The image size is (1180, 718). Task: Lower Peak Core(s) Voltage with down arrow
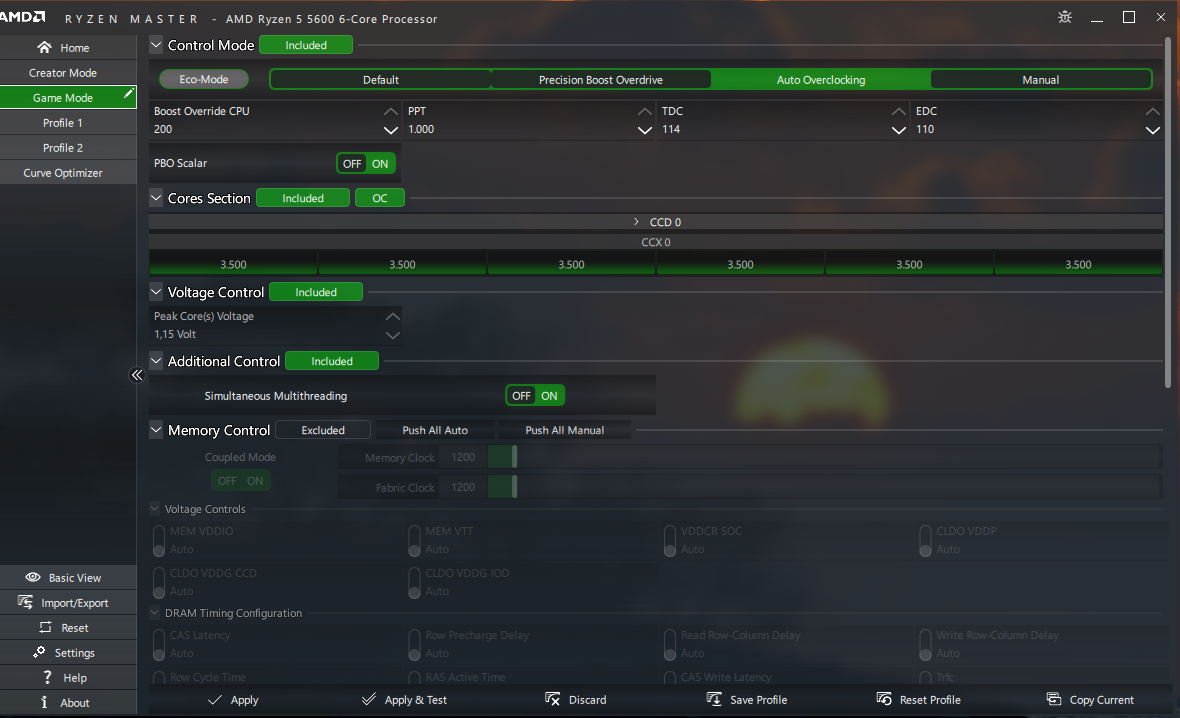point(392,335)
